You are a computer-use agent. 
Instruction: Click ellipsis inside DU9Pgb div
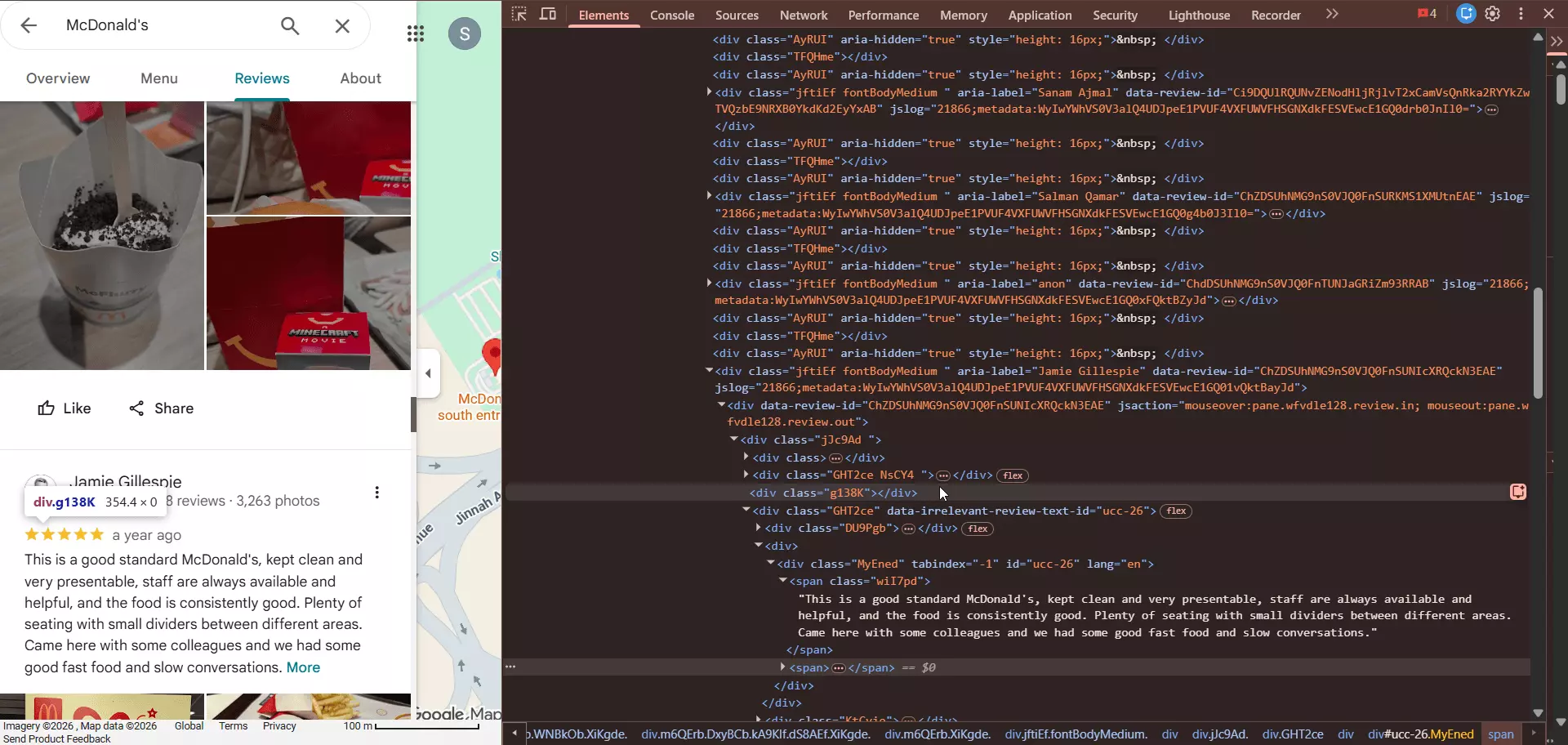click(908, 529)
